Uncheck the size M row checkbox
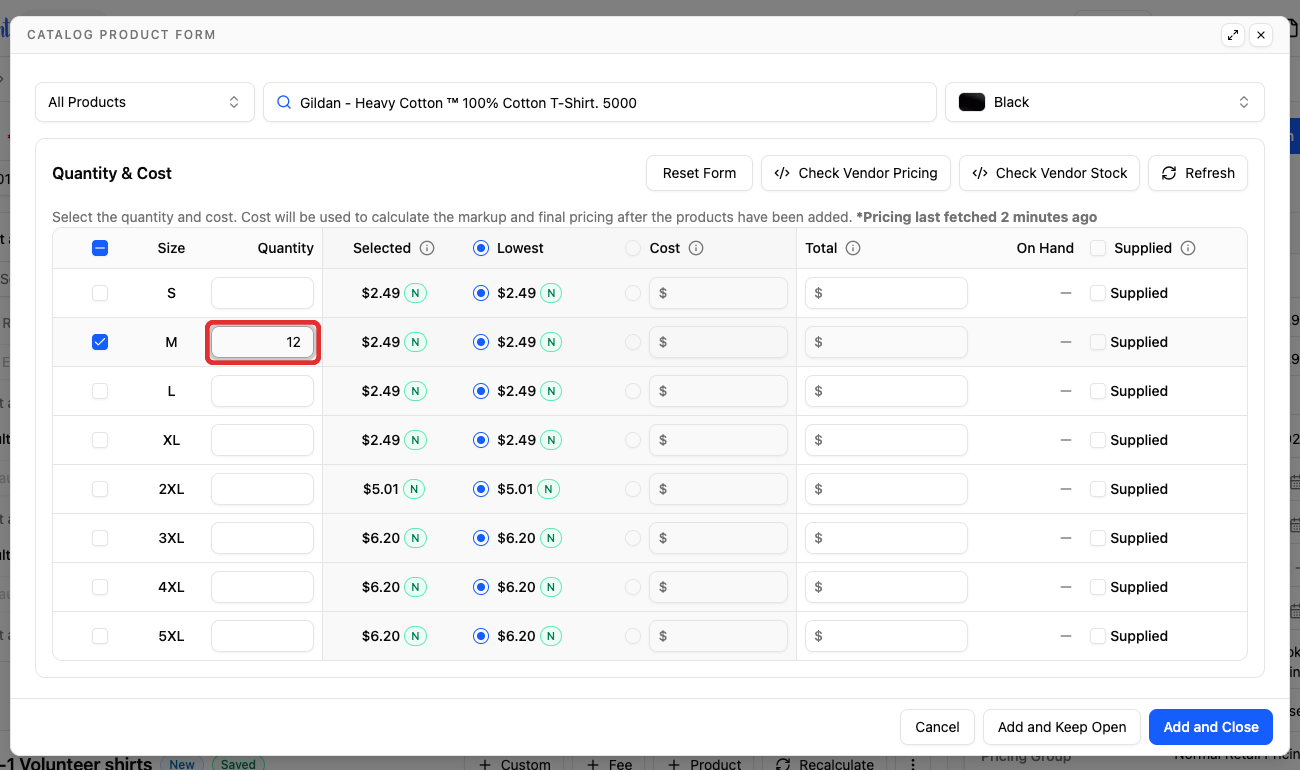1300x770 pixels. coord(100,342)
